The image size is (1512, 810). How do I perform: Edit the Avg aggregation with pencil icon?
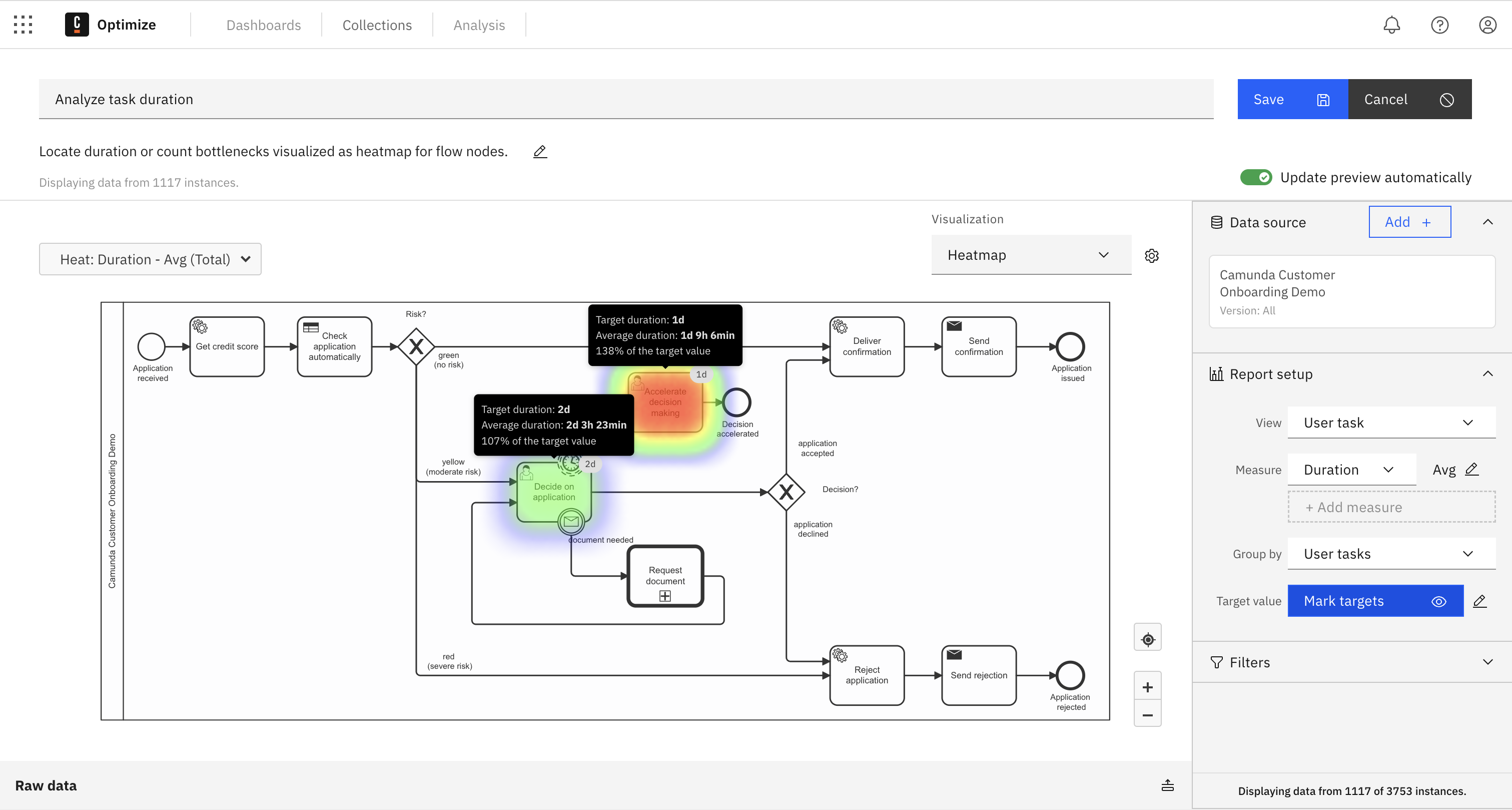pyautogui.click(x=1472, y=469)
